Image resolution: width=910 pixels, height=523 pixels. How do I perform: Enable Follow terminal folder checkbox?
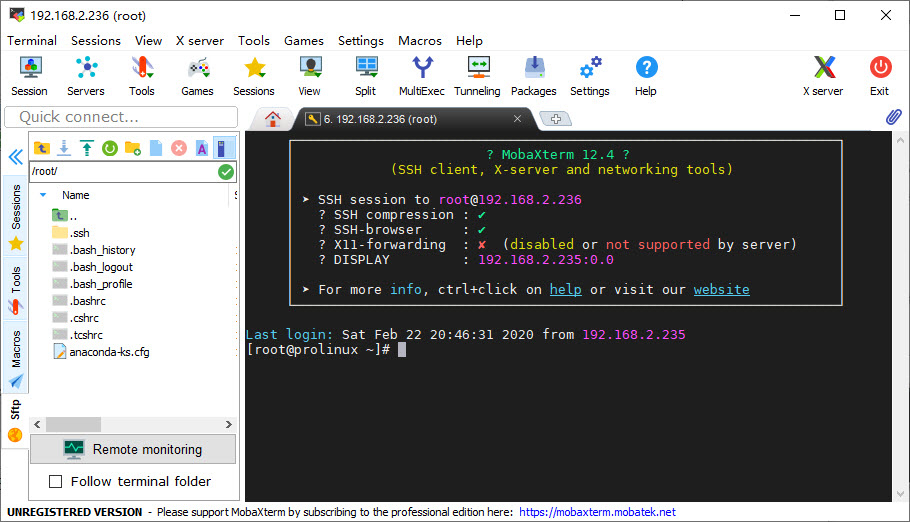pyautogui.click(x=56, y=482)
